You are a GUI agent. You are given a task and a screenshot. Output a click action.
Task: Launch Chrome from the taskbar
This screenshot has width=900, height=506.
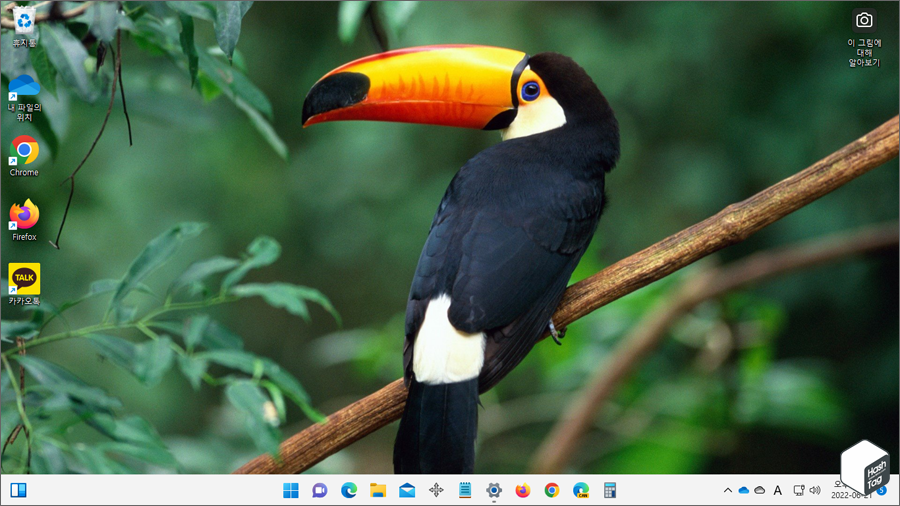coord(552,491)
